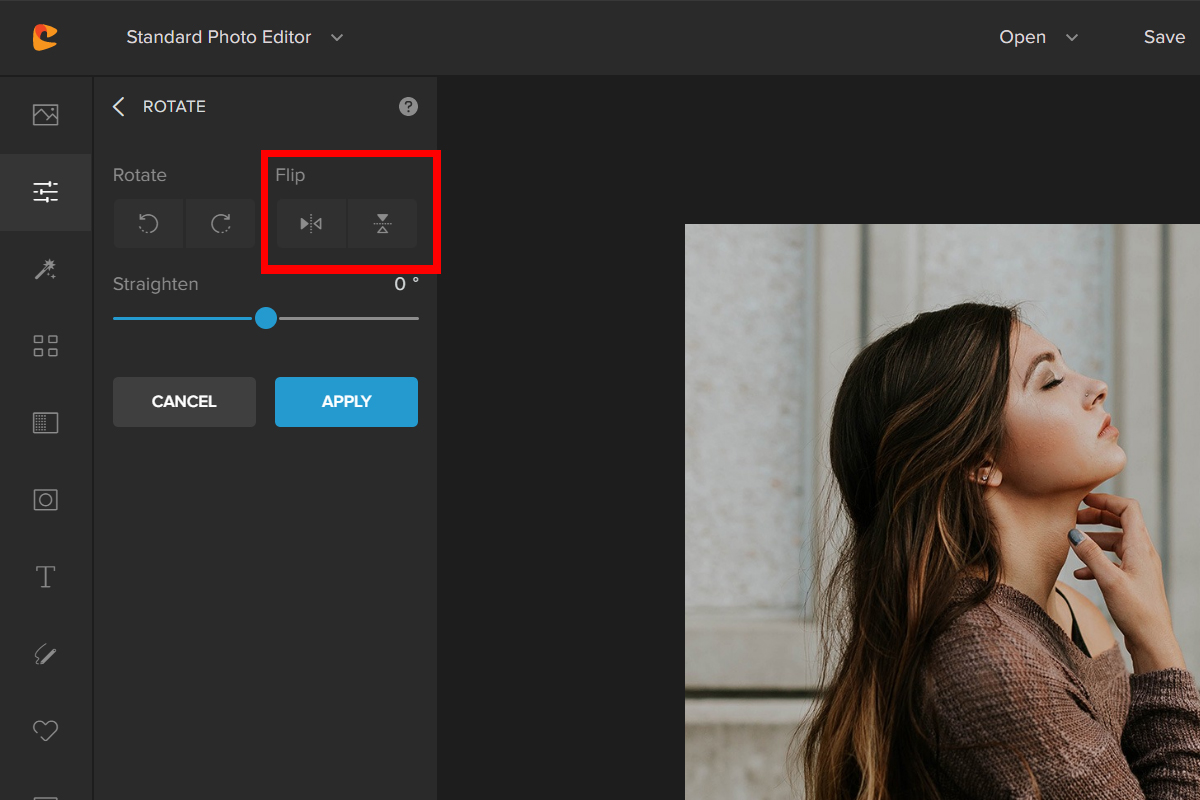Select the Text tool in sidebar
1200x800 pixels.
click(45, 577)
